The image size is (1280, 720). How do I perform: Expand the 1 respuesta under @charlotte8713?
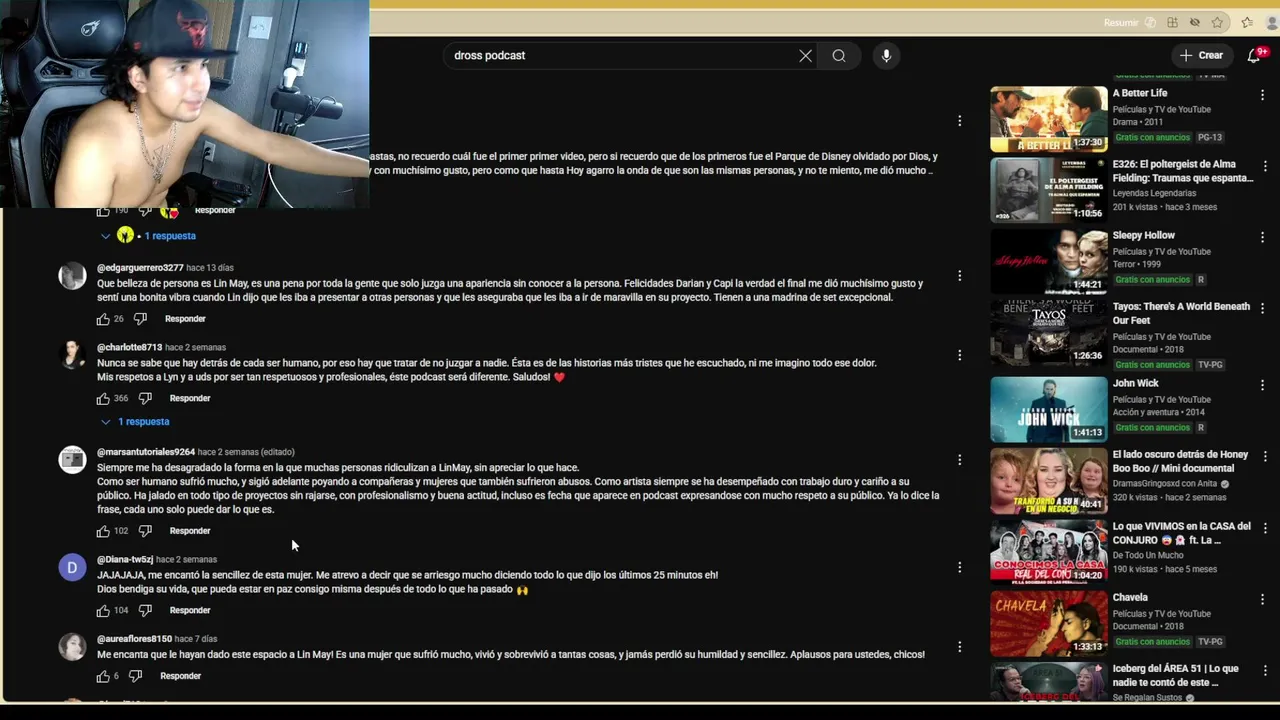(x=135, y=422)
